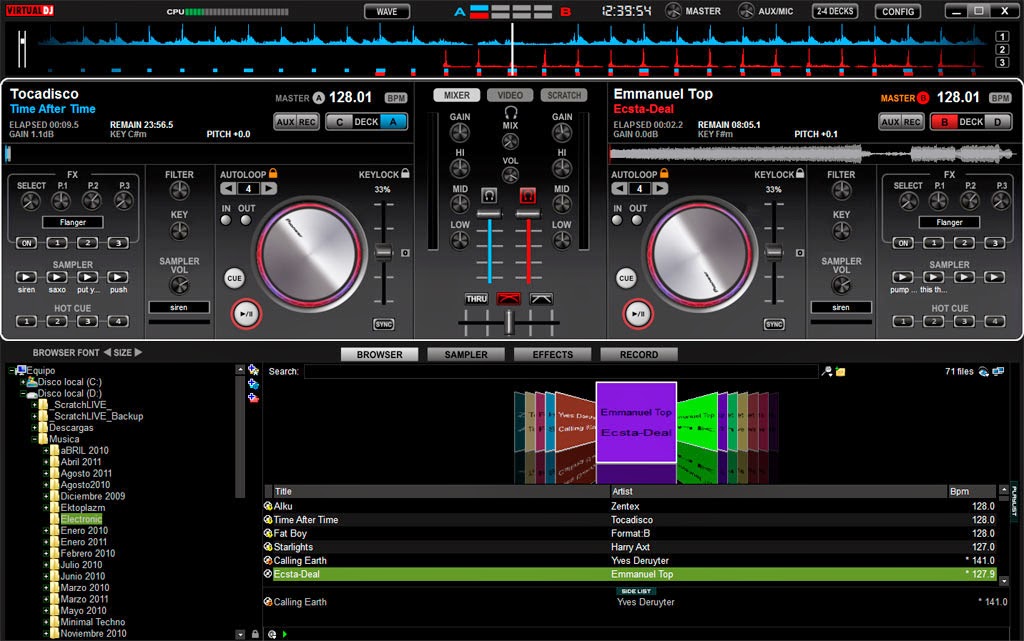
Task: Click the left deck pitch slider handle
Action: click(x=383, y=253)
